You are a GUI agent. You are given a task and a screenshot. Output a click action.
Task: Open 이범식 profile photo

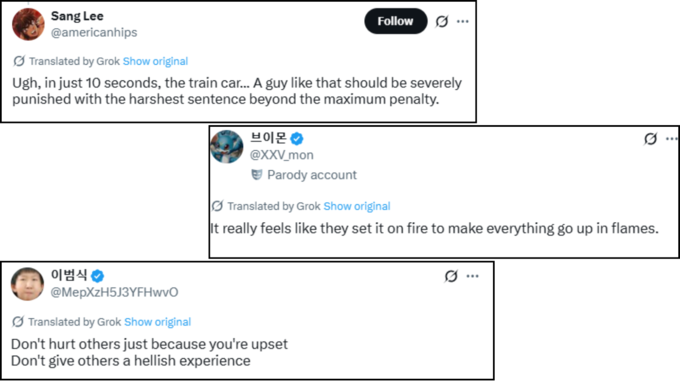click(27, 284)
